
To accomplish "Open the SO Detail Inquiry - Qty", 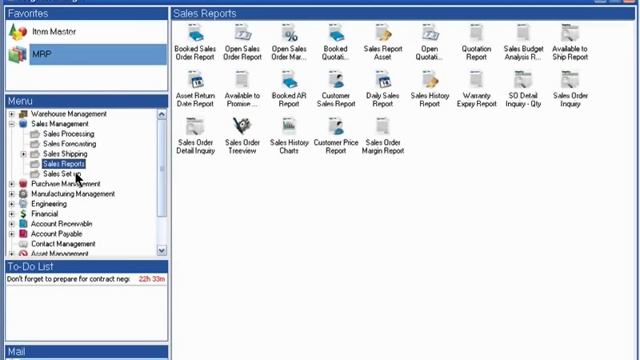I will click(523, 89).
